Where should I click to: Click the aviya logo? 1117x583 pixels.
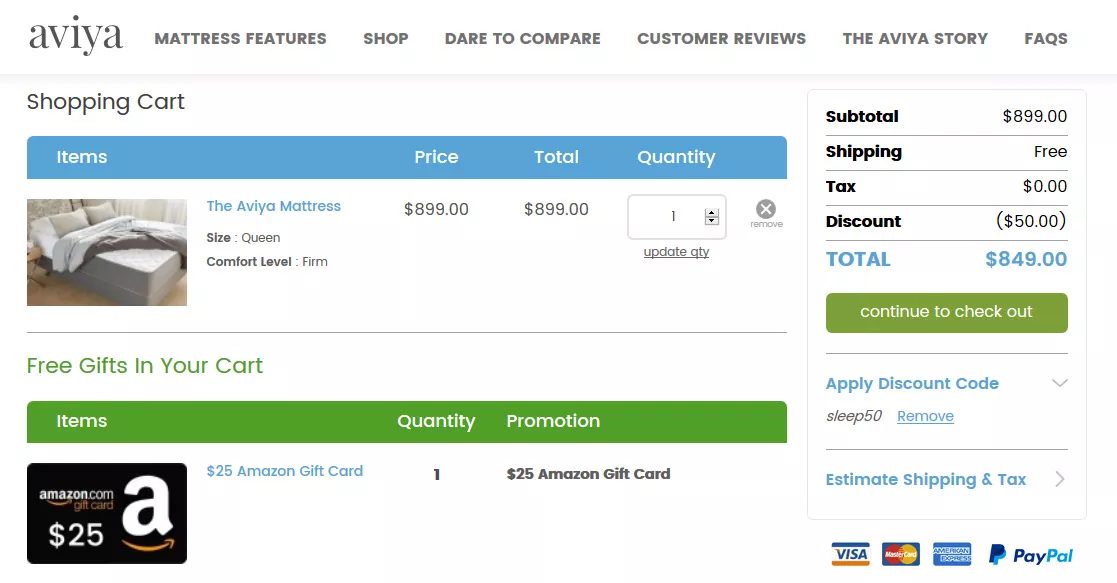(76, 37)
